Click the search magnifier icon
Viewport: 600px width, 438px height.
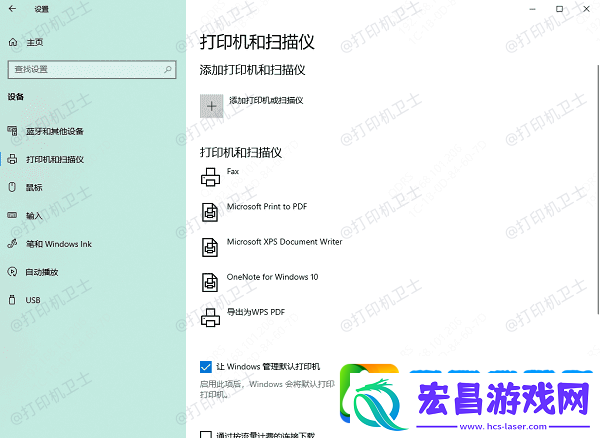[x=168, y=69]
